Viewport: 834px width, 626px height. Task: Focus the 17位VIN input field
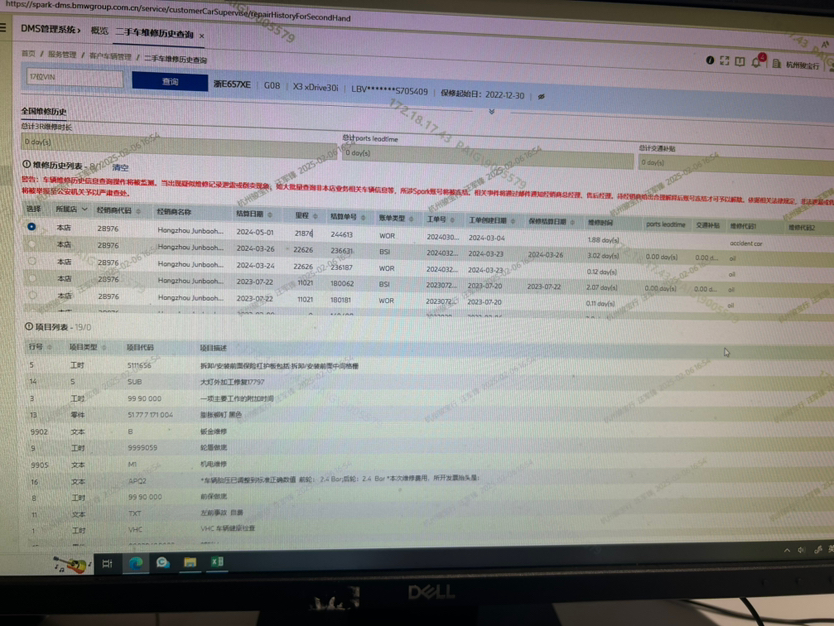tap(74, 77)
